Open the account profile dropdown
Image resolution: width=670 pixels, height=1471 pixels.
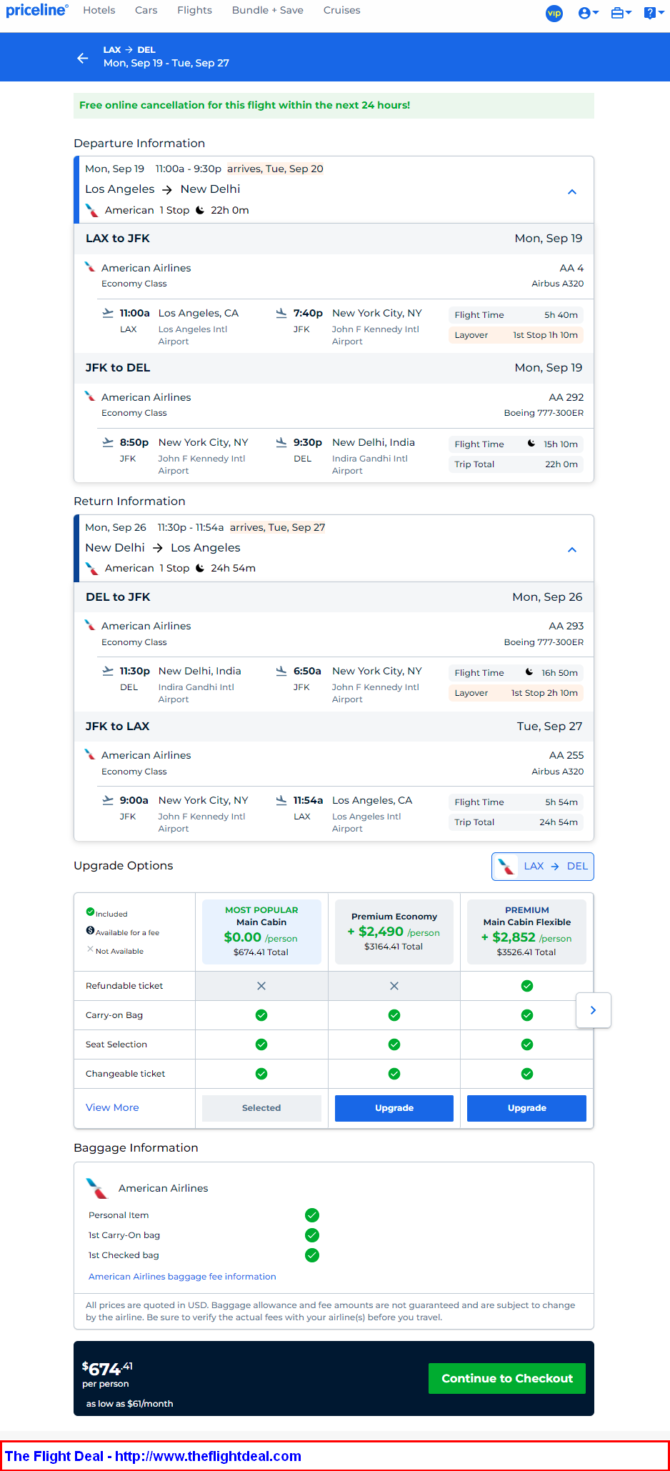pos(588,13)
